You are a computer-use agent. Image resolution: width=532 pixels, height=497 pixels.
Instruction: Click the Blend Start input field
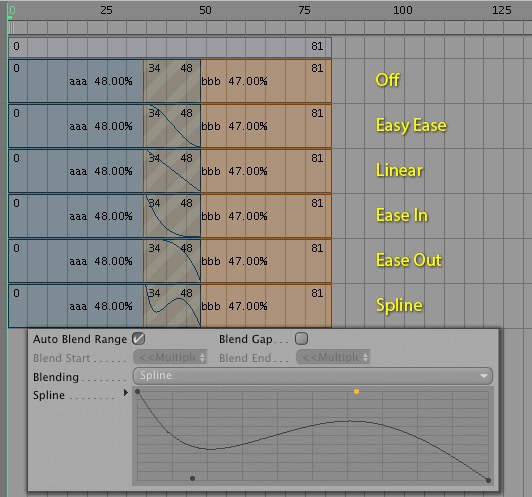click(x=170, y=357)
